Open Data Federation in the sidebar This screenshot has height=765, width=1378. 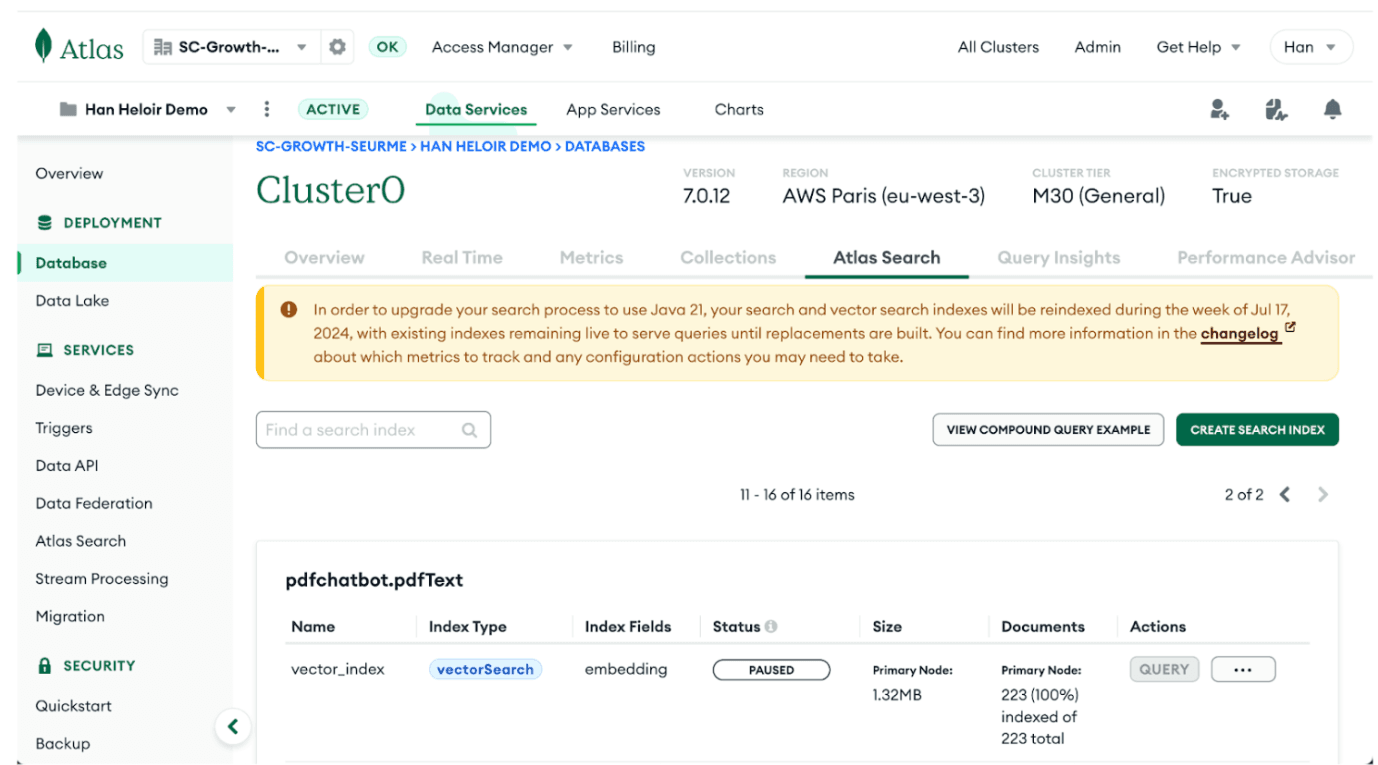coord(94,503)
